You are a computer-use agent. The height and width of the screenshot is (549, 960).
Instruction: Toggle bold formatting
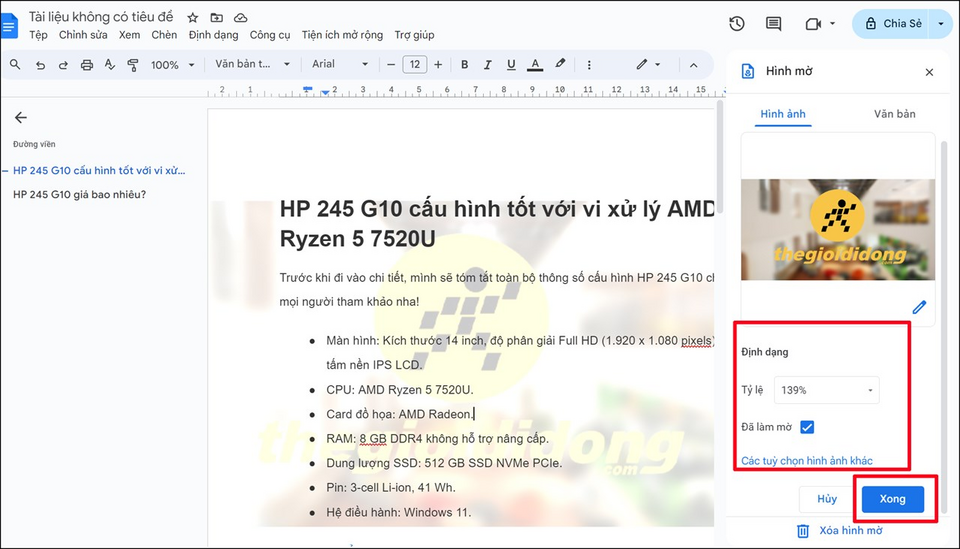point(464,65)
